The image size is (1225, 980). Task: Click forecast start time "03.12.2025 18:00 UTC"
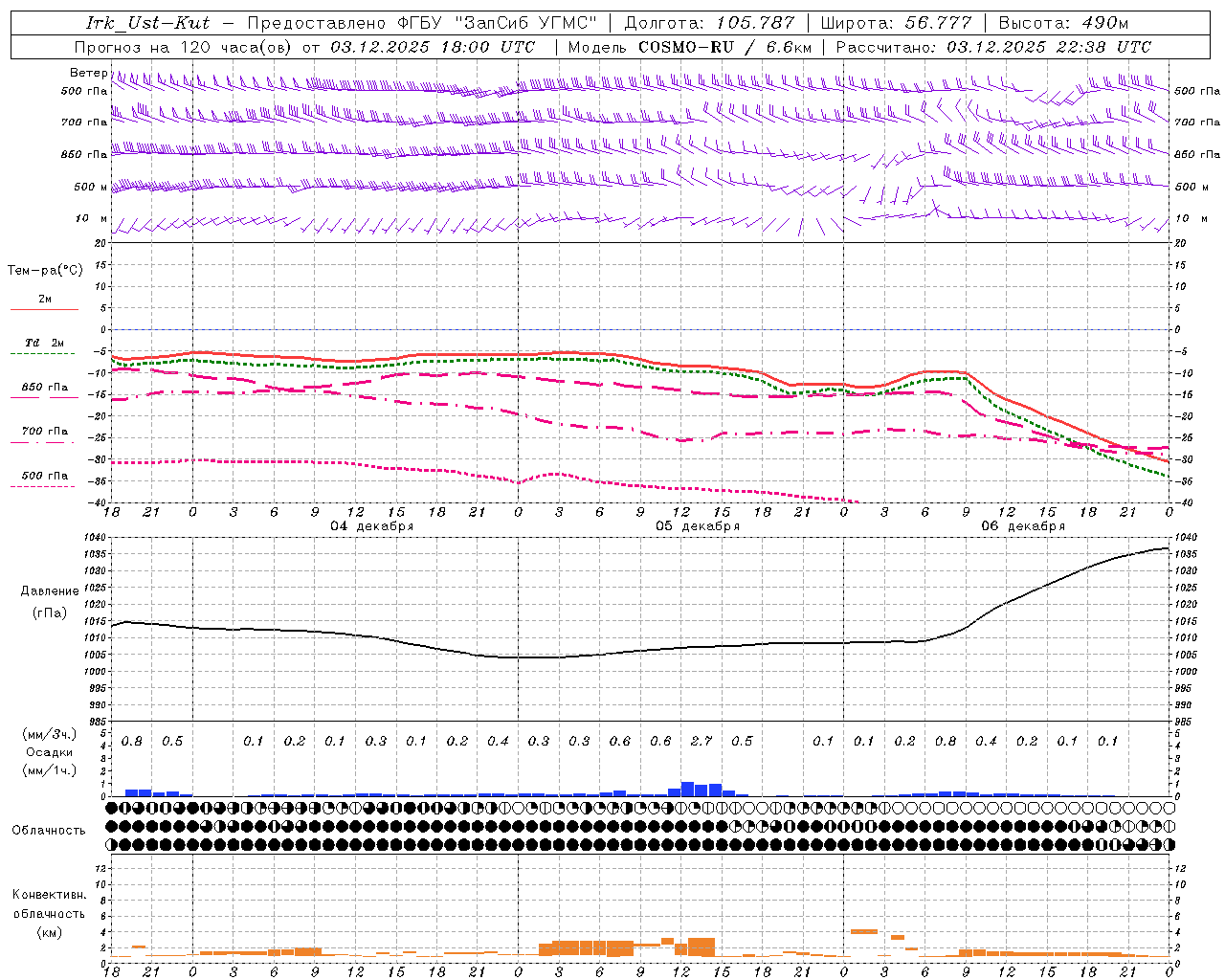pyautogui.click(x=433, y=47)
